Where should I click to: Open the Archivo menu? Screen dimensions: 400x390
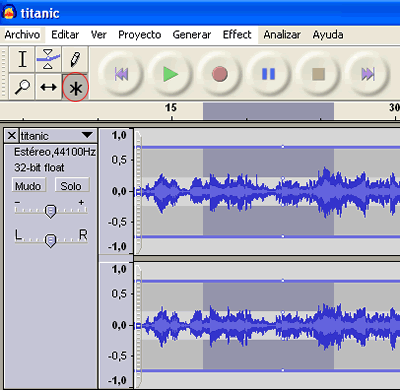[x=22, y=34]
